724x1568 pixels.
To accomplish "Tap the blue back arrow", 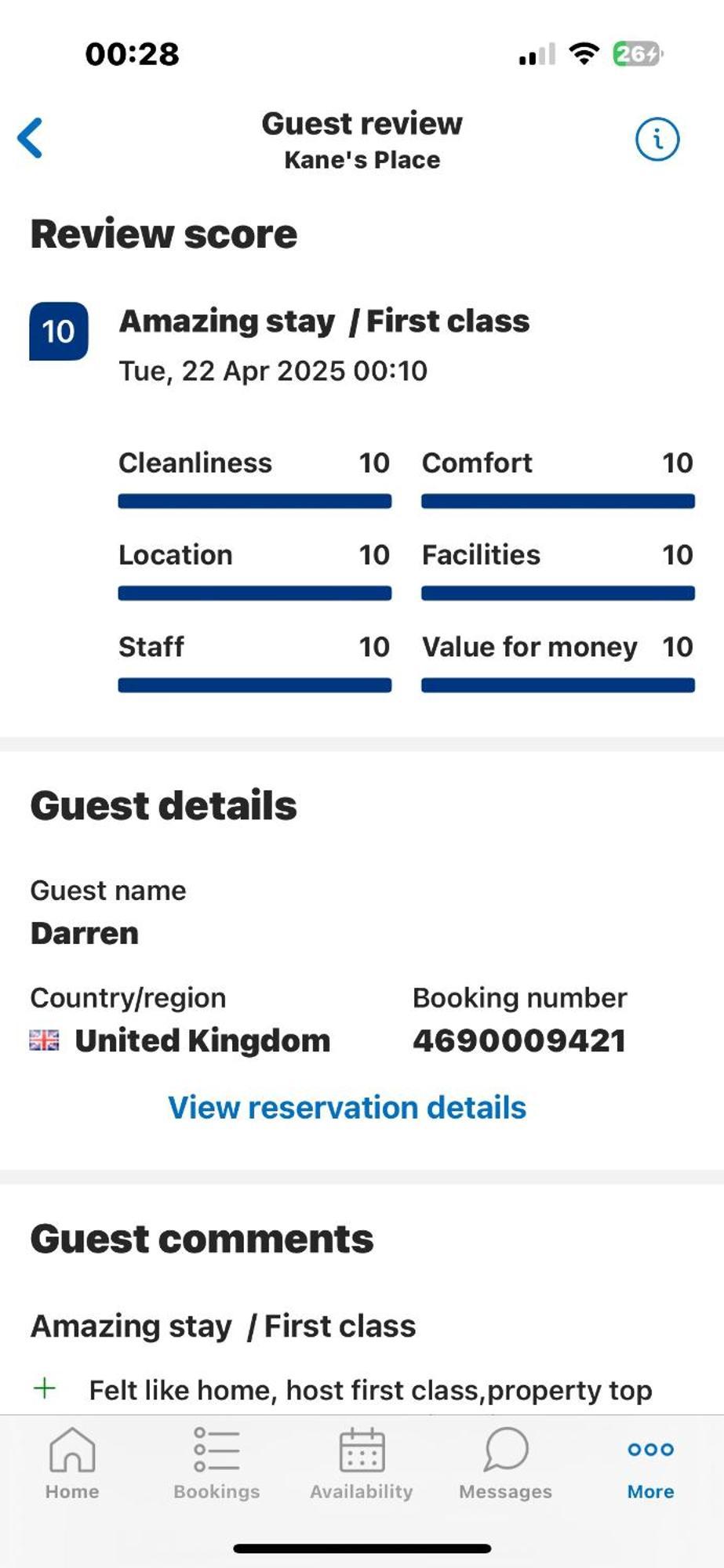I will 31,138.
